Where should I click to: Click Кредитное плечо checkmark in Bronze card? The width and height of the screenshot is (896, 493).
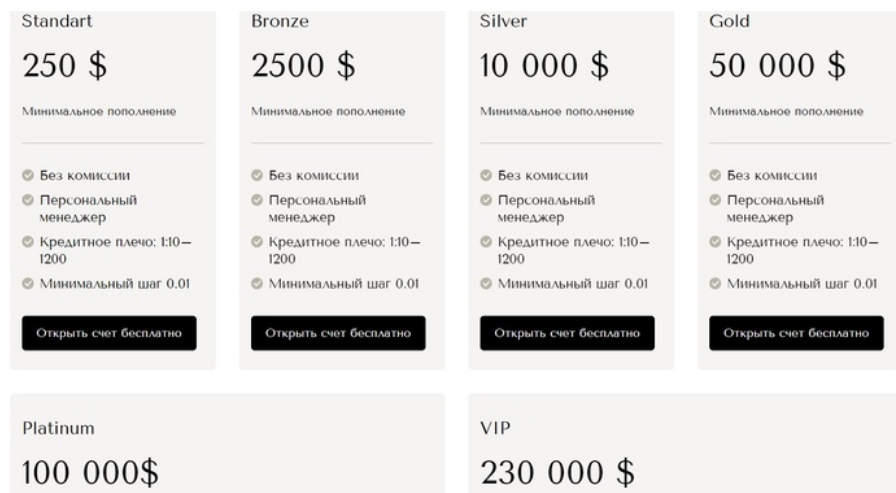click(x=257, y=242)
